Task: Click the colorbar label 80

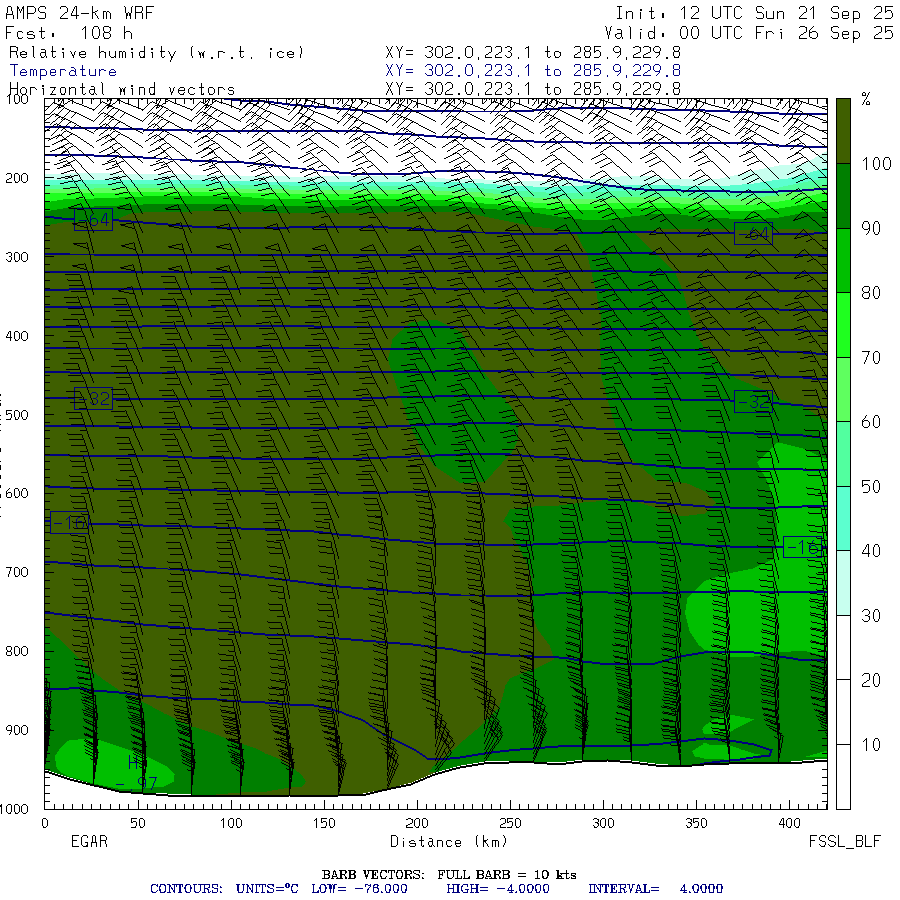Action: coord(871,293)
